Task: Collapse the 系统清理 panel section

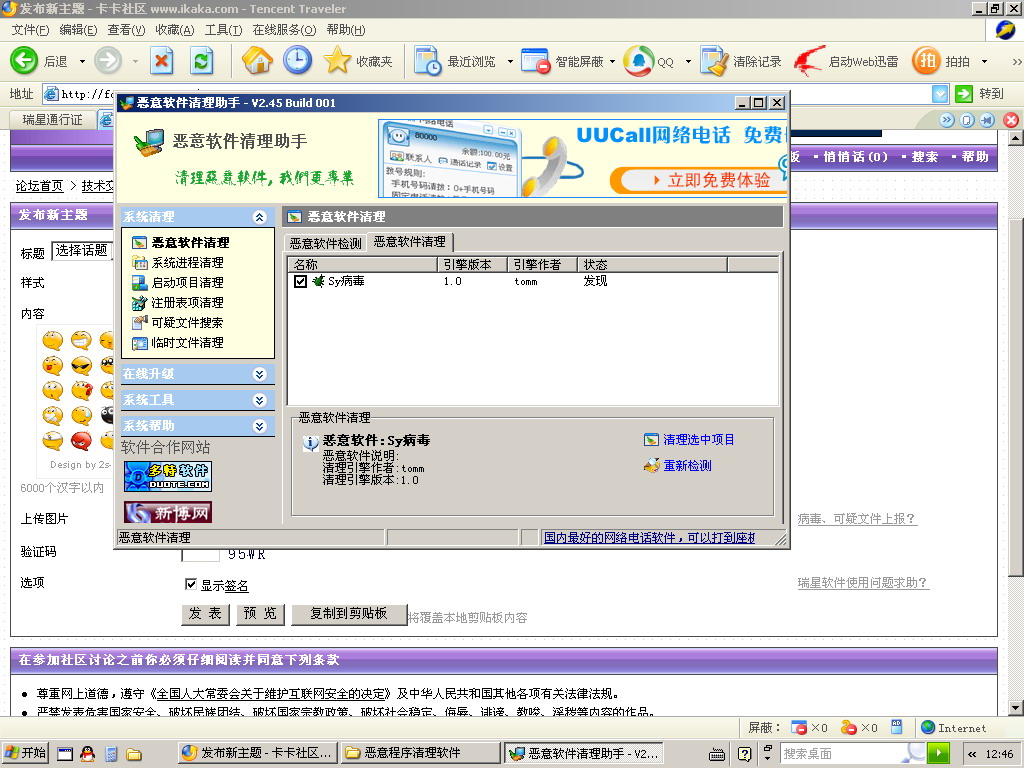Action: tap(259, 217)
